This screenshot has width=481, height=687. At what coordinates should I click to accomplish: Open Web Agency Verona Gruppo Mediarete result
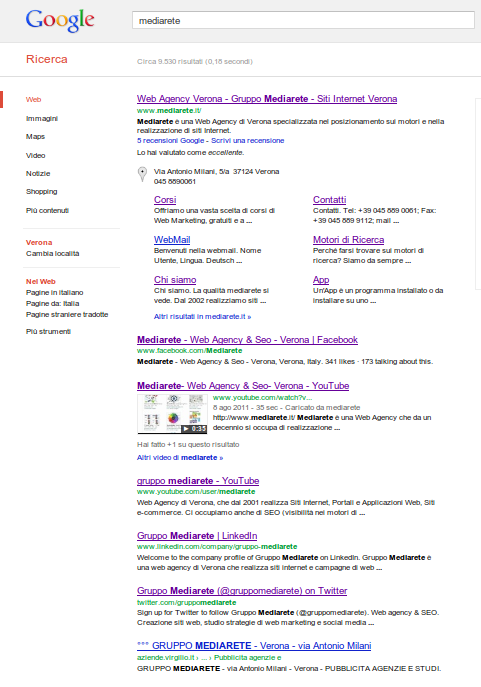point(267,99)
